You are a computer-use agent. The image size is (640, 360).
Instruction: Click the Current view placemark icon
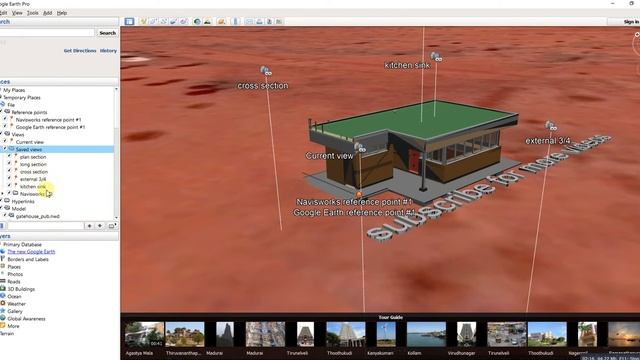[360, 147]
